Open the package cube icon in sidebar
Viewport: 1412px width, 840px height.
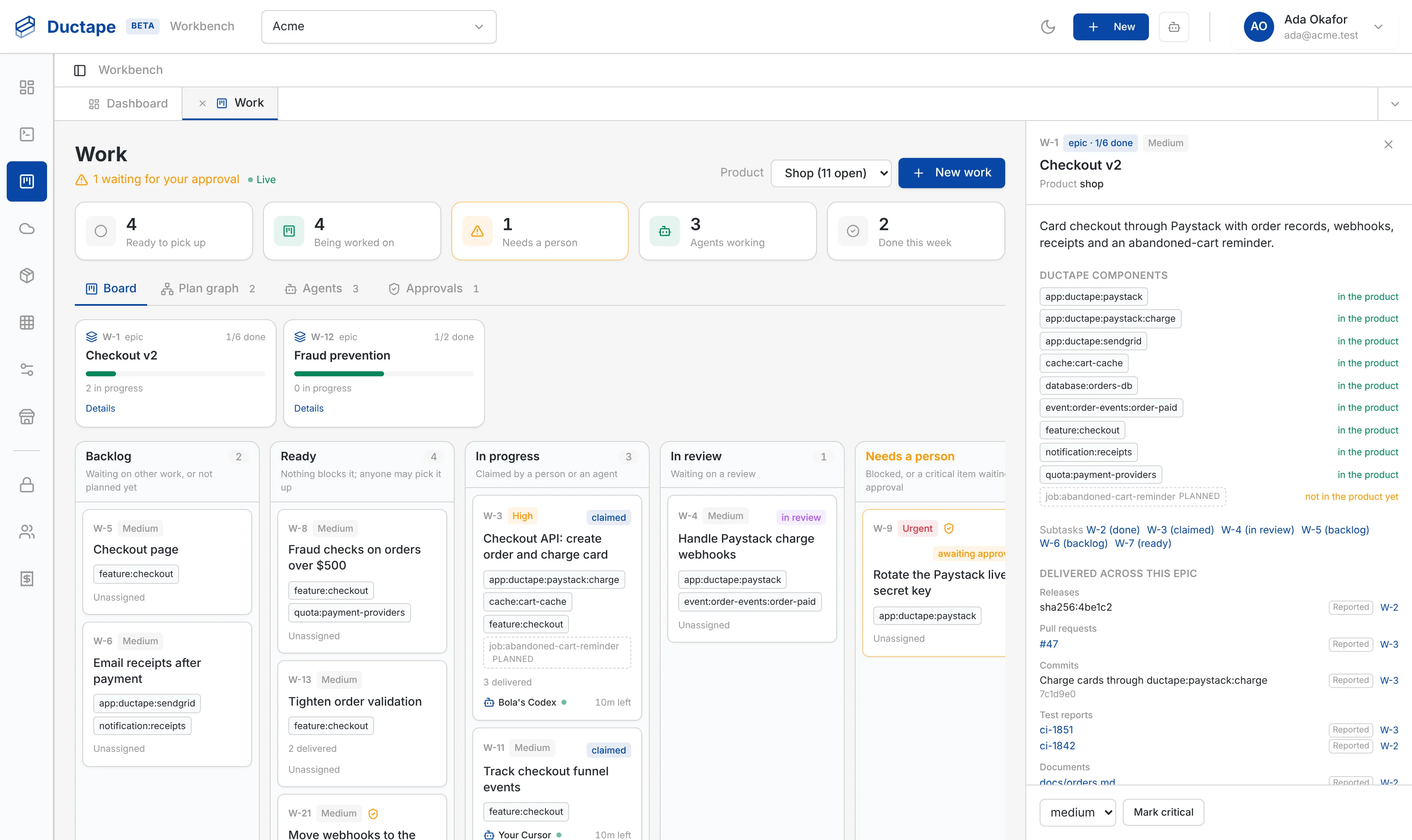point(26,275)
